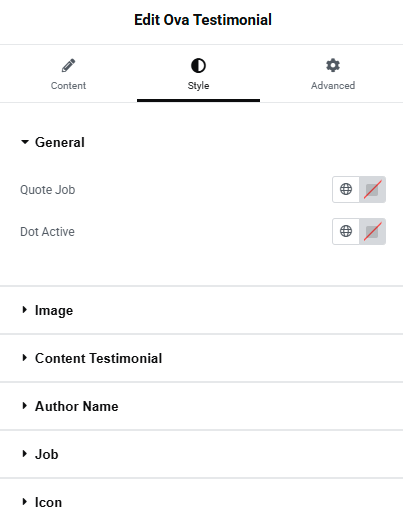Click the Content Testimonial section title
The width and height of the screenshot is (403, 528).
point(99,358)
